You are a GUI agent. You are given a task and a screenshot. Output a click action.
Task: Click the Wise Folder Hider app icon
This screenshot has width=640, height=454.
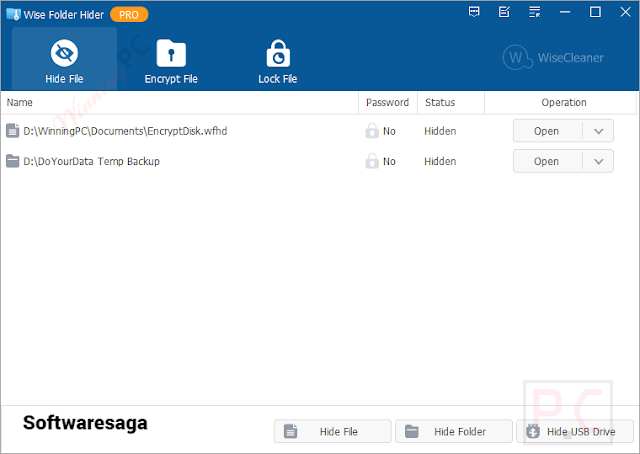[13, 14]
